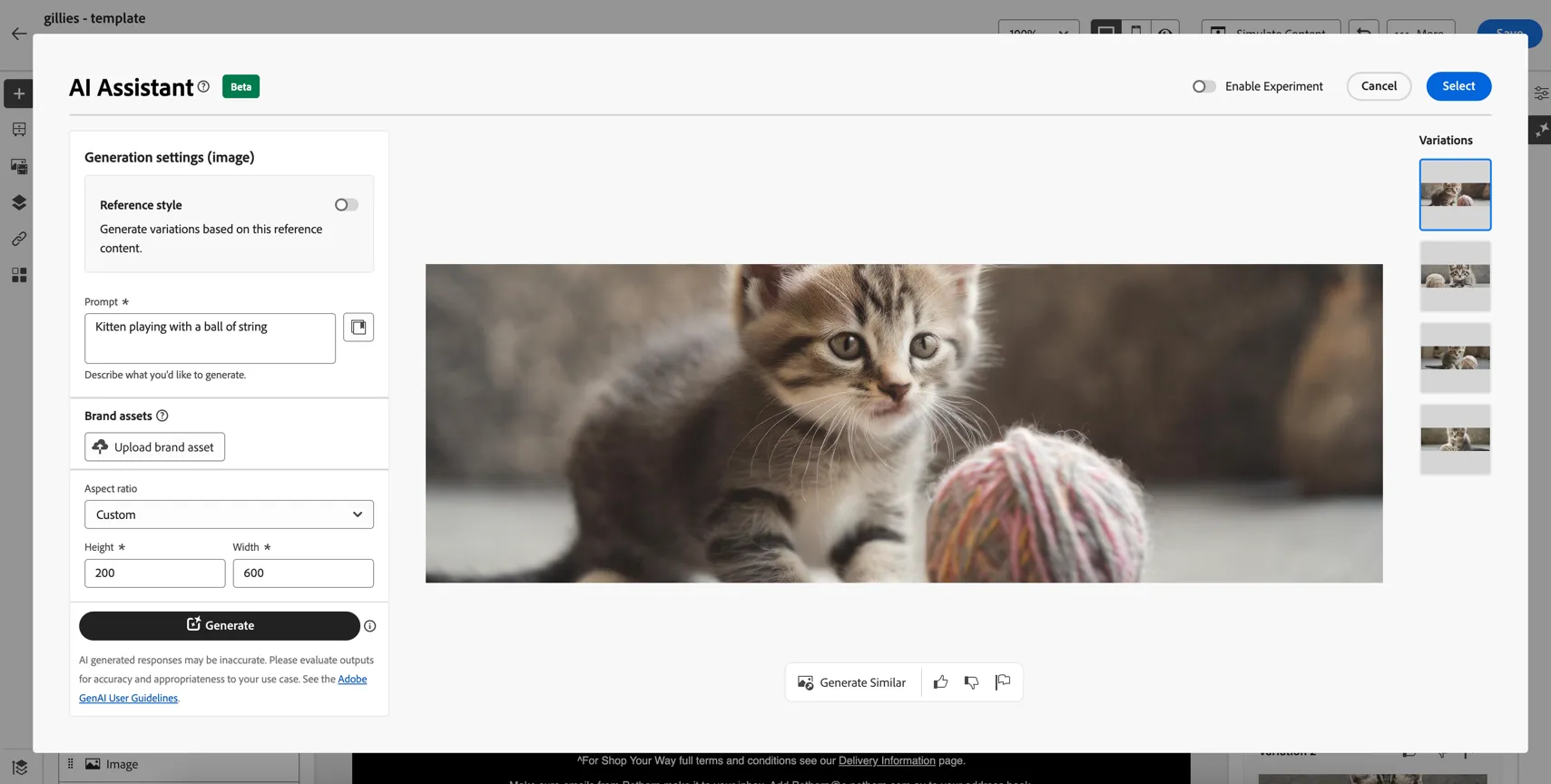This screenshot has height=784, width=1551.
Task: Open the prompt library icon beside prompt
Action: tap(358, 327)
